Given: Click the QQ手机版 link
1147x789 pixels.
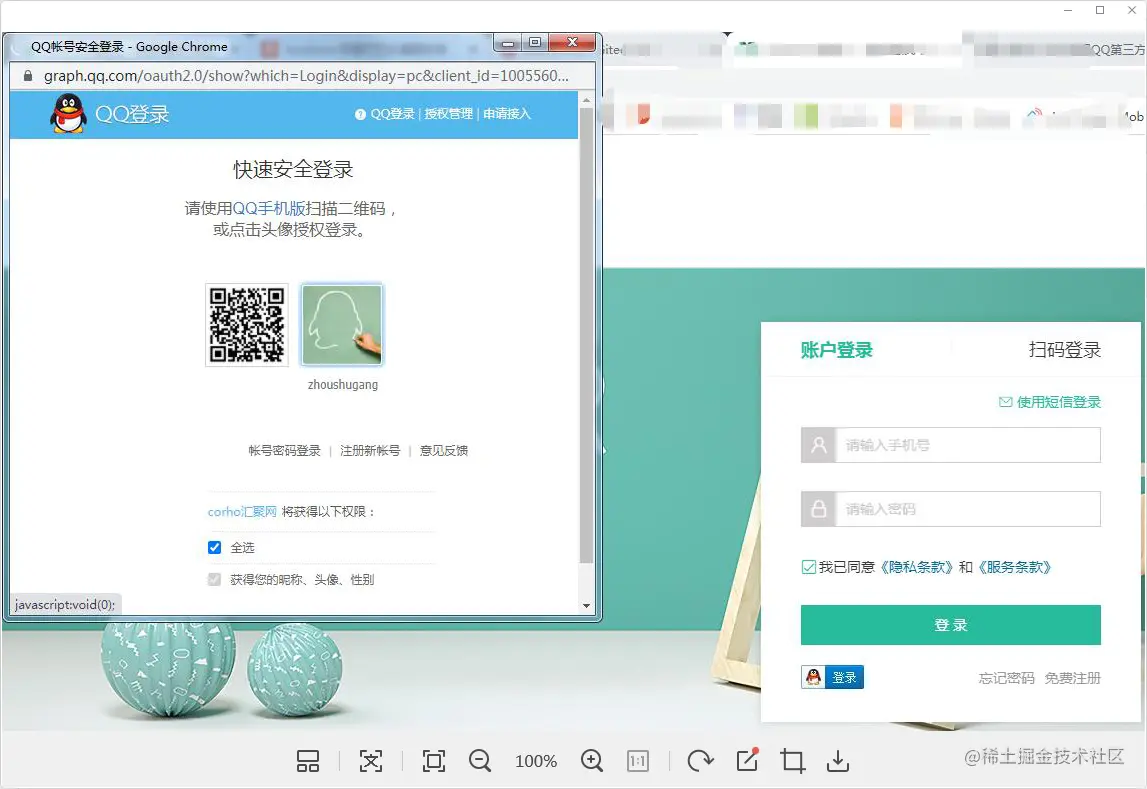Looking at the screenshot, I should click(x=268, y=208).
